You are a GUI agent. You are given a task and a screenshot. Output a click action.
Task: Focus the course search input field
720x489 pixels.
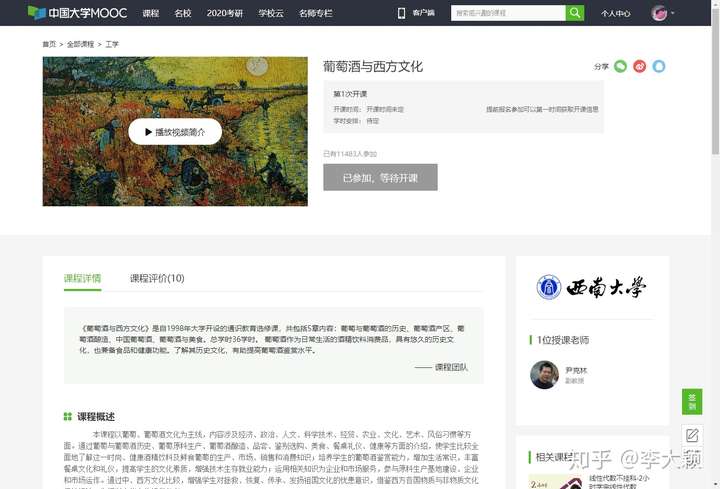click(508, 13)
